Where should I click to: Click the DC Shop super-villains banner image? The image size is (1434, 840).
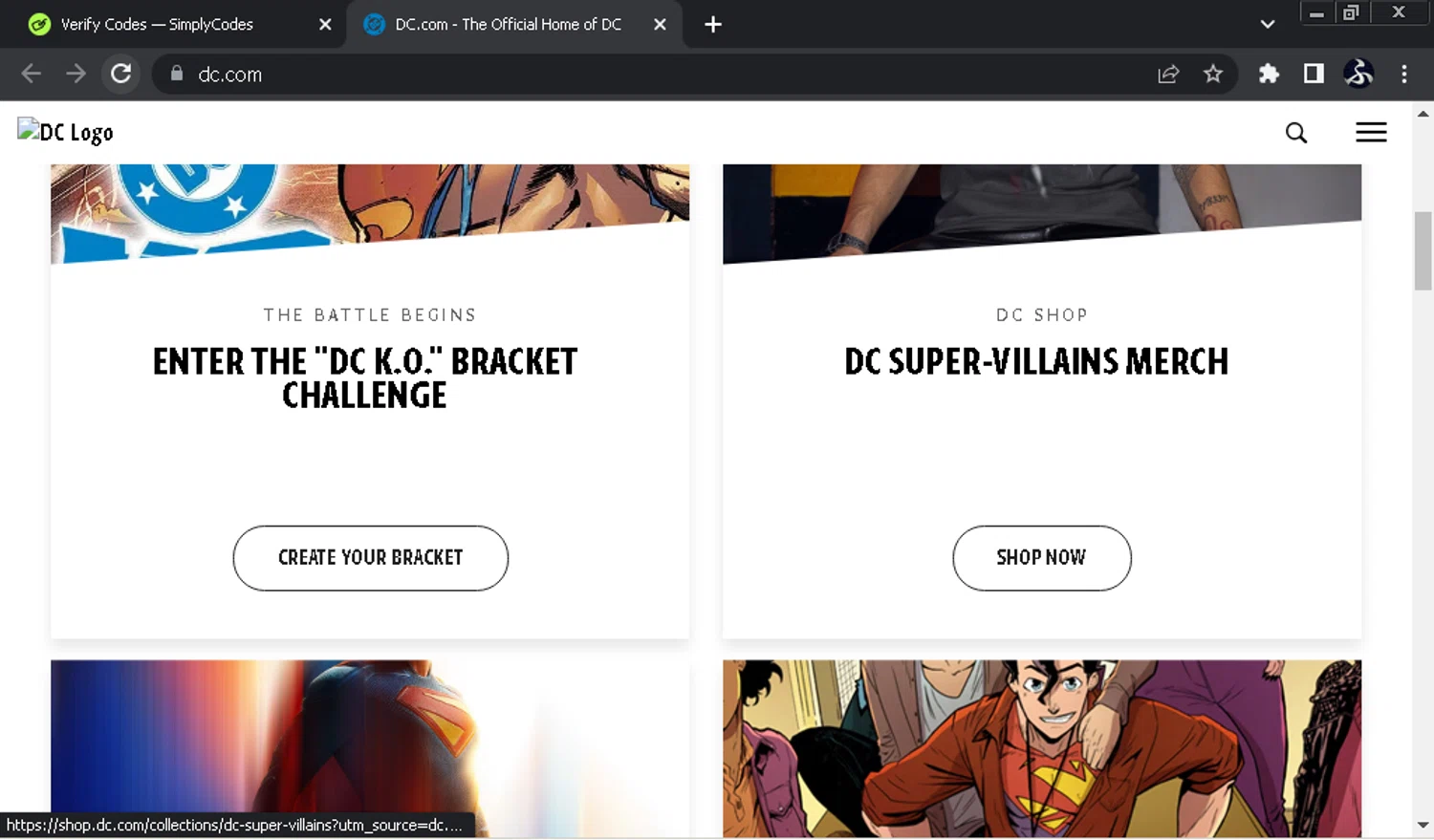tap(1042, 212)
